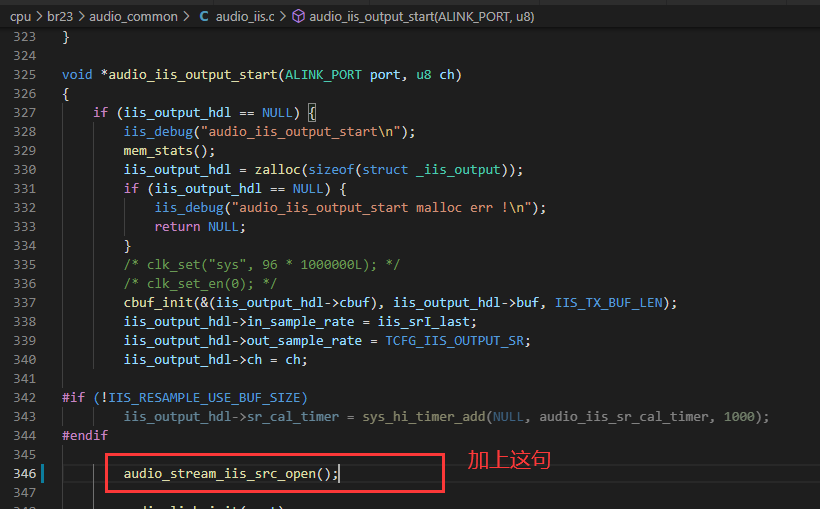This screenshot has width=820, height=509.
Task: Click IIS_RESAMPLE_USE_BUF_SIZE on line 342
Action: tap(204, 398)
